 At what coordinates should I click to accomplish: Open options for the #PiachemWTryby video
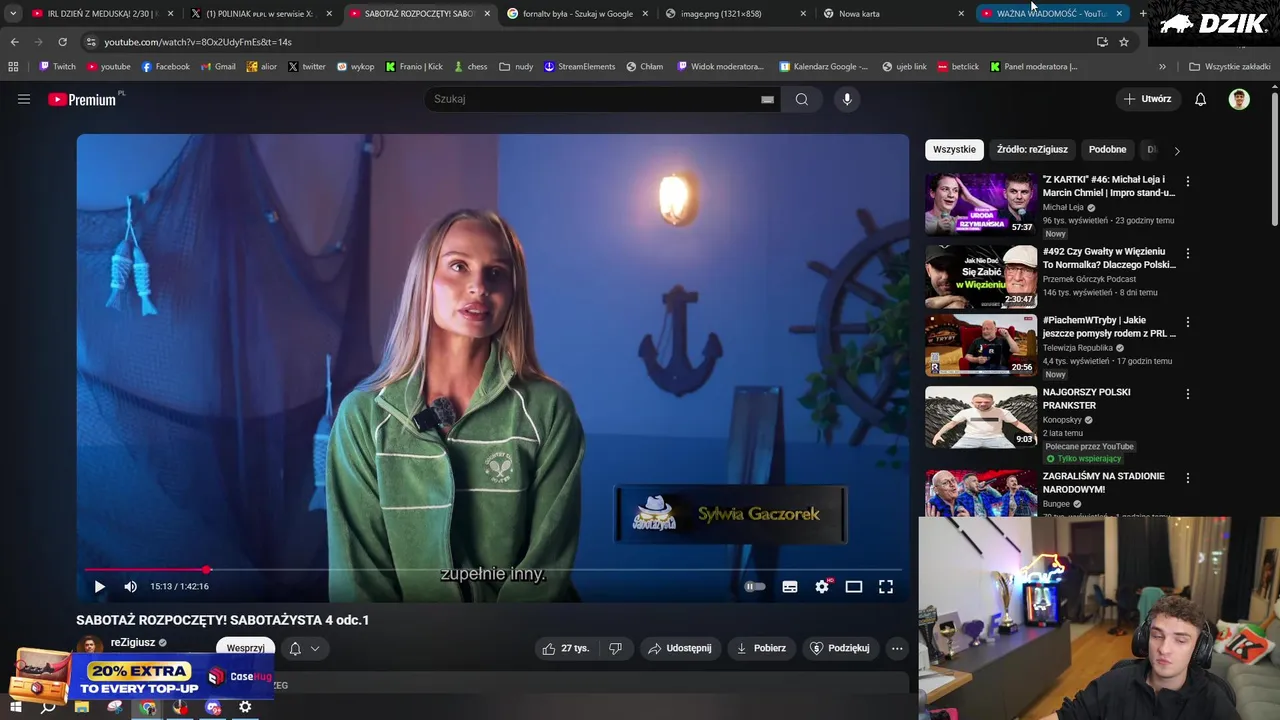click(1187, 322)
